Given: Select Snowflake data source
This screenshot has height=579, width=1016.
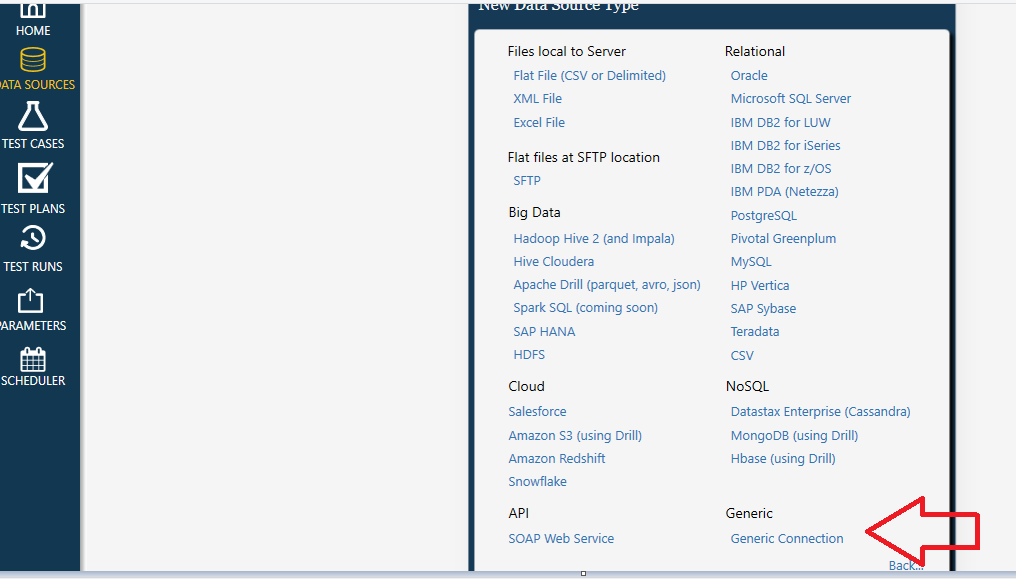Looking at the screenshot, I should 538,482.
